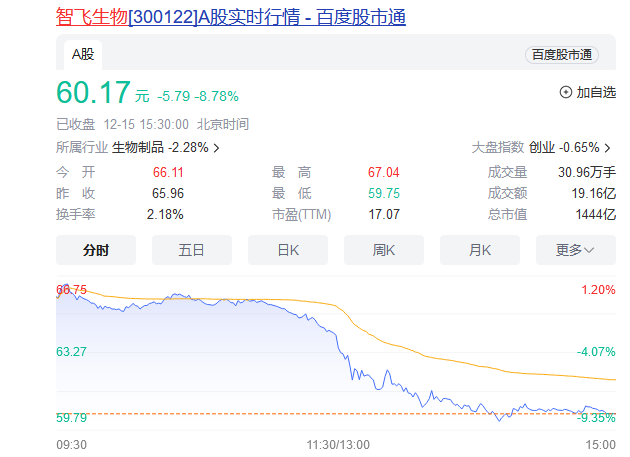
Task: Open the 更多 dropdown
Action: [x=576, y=250]
